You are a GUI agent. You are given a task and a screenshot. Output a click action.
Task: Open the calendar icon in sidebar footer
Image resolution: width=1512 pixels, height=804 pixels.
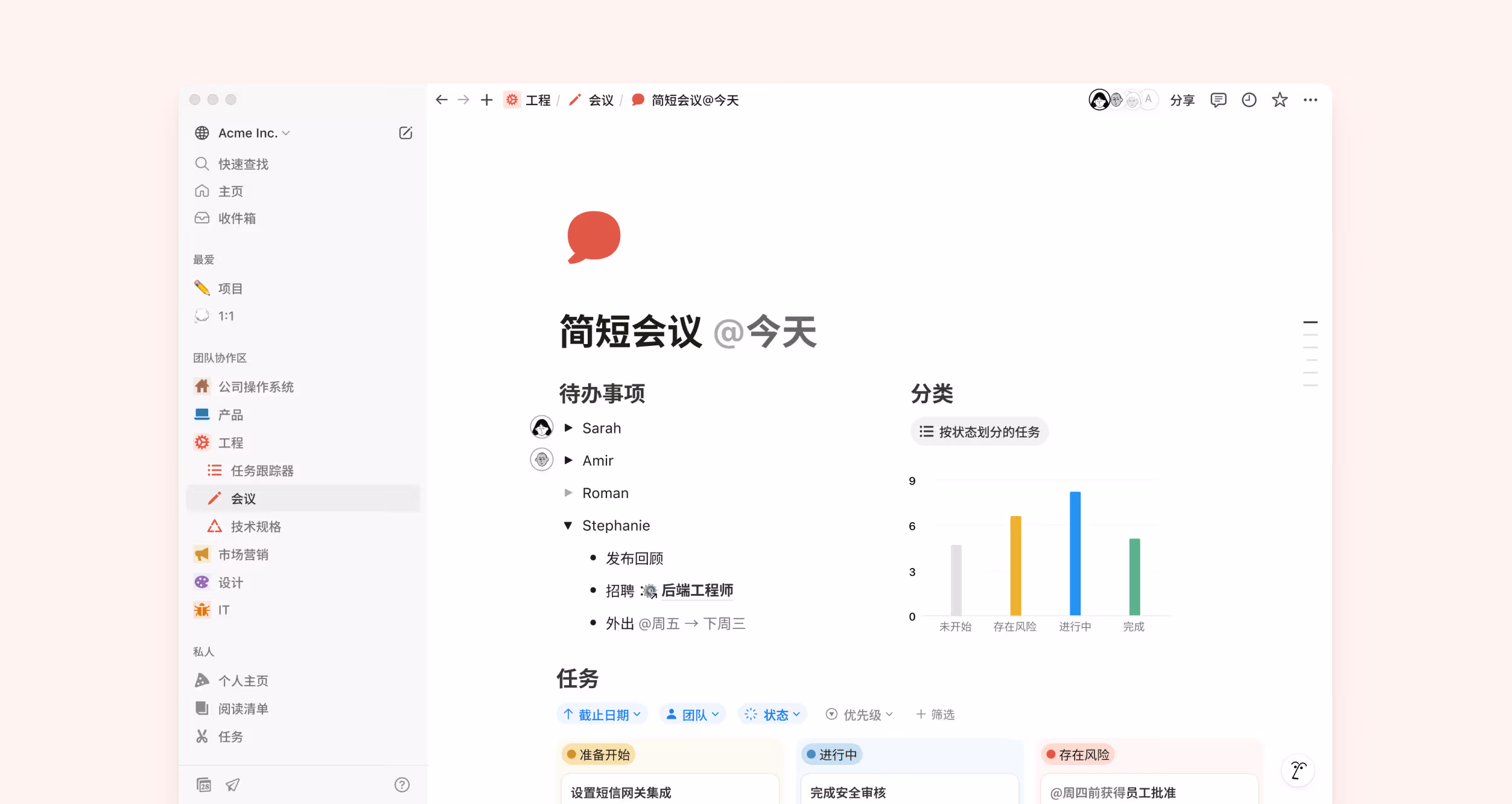204,785
